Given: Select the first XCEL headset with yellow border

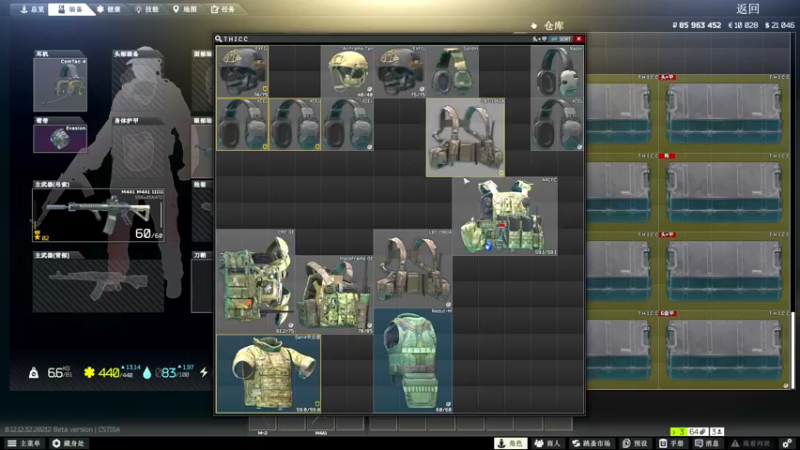Looking at the screenshot, I should [242, 124].
